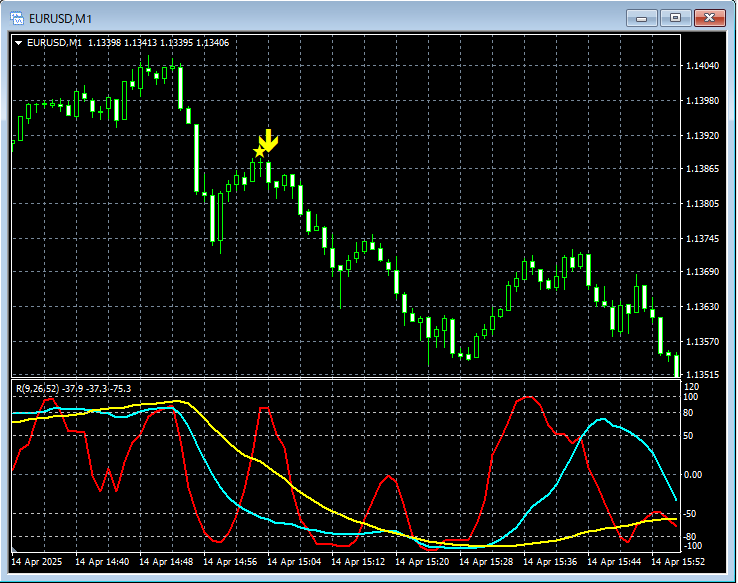
Task: Click the 1.13980 price scale label
Action: click(703, 101)
